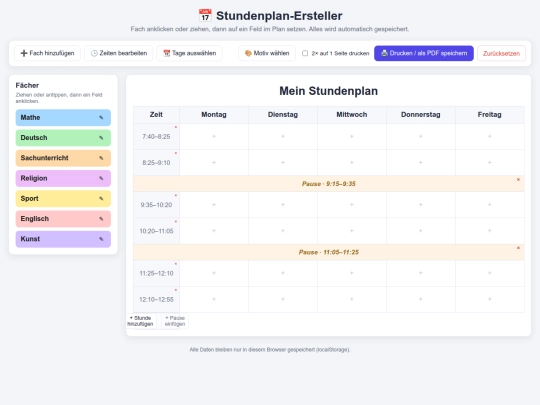
Task: Enable 2× auf 1 Seite drucken checkbox
Action: 305,53
